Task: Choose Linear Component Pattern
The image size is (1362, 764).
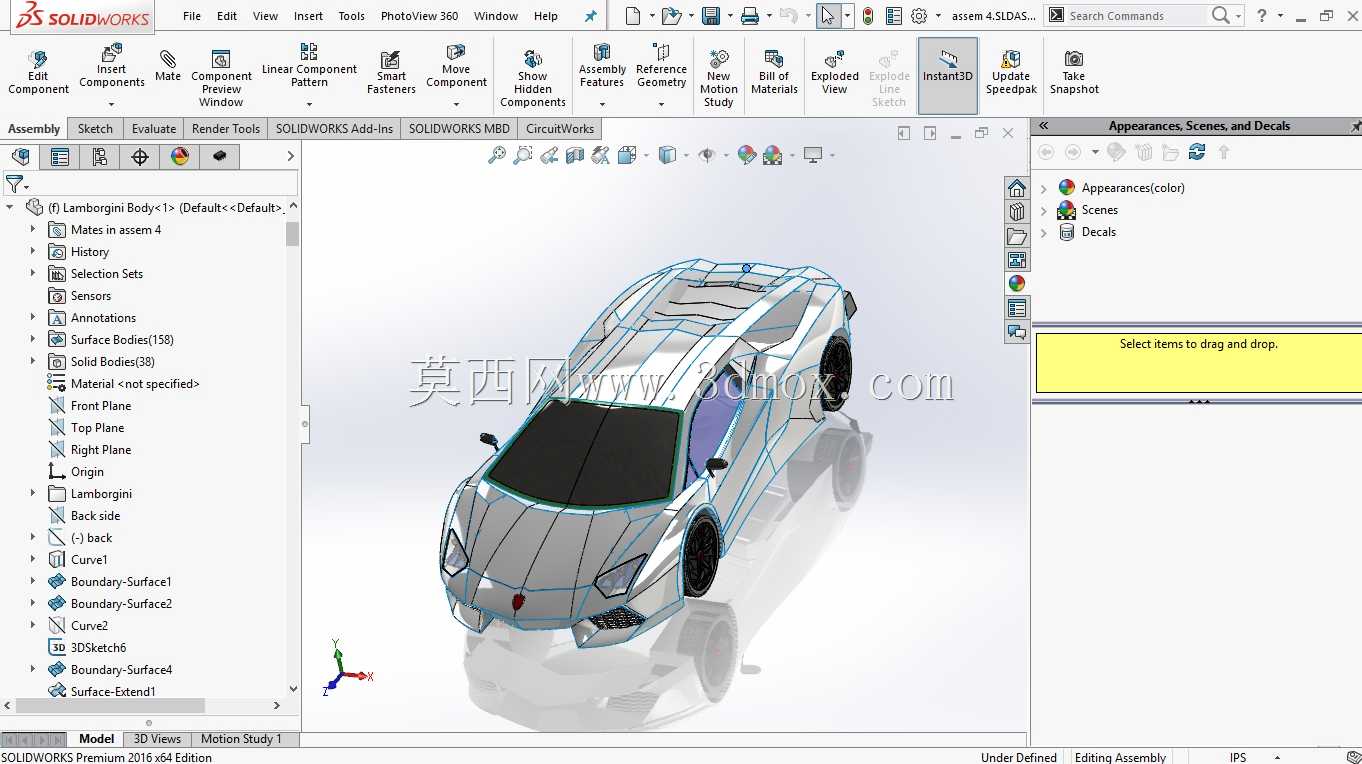Action: click(309, 66)
